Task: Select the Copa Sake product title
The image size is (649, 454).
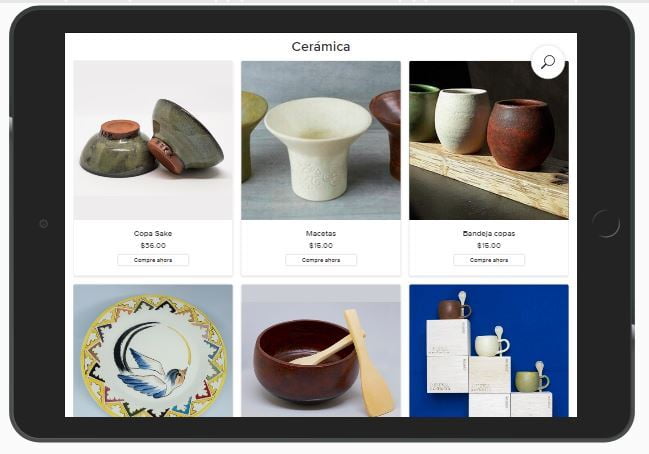Action: (153, 233)
